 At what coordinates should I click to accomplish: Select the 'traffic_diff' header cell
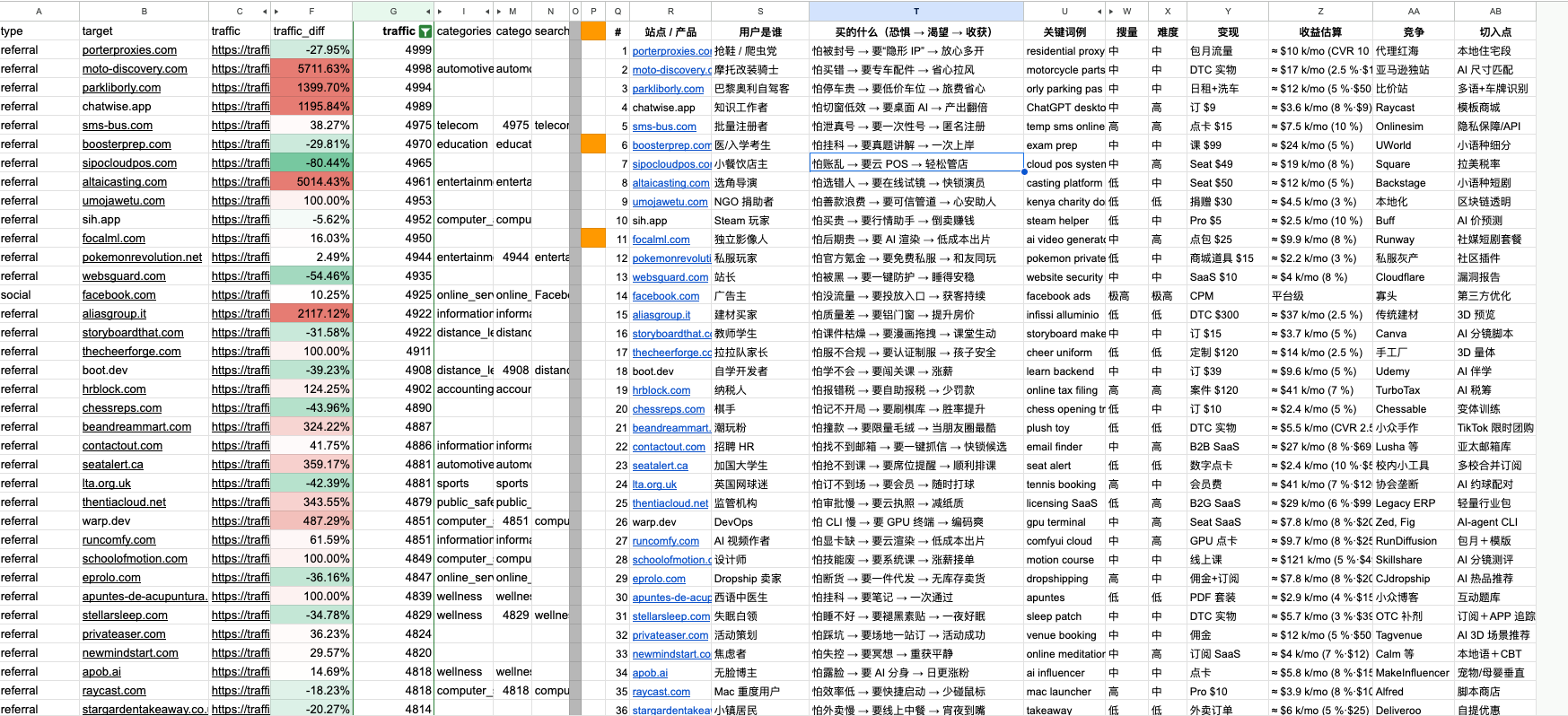(311, 31)
